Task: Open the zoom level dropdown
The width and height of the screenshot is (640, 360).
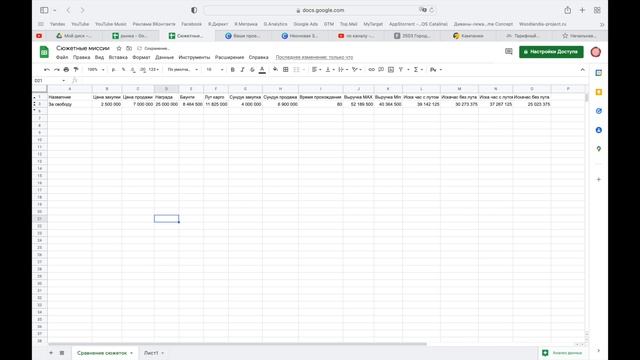Action: coord(96,70)
